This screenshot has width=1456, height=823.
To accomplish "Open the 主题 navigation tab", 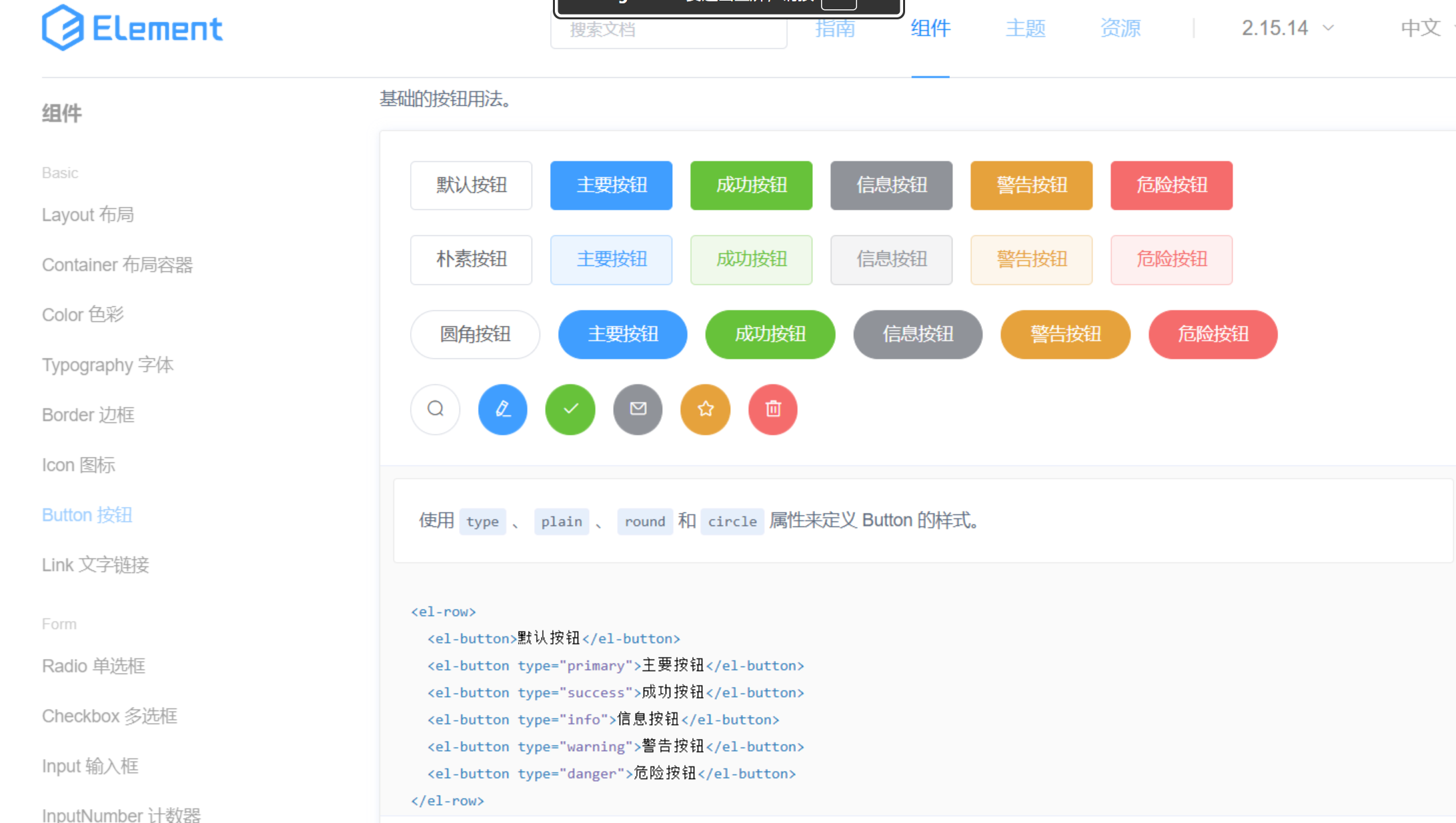I will click(x=1025, y=28).
